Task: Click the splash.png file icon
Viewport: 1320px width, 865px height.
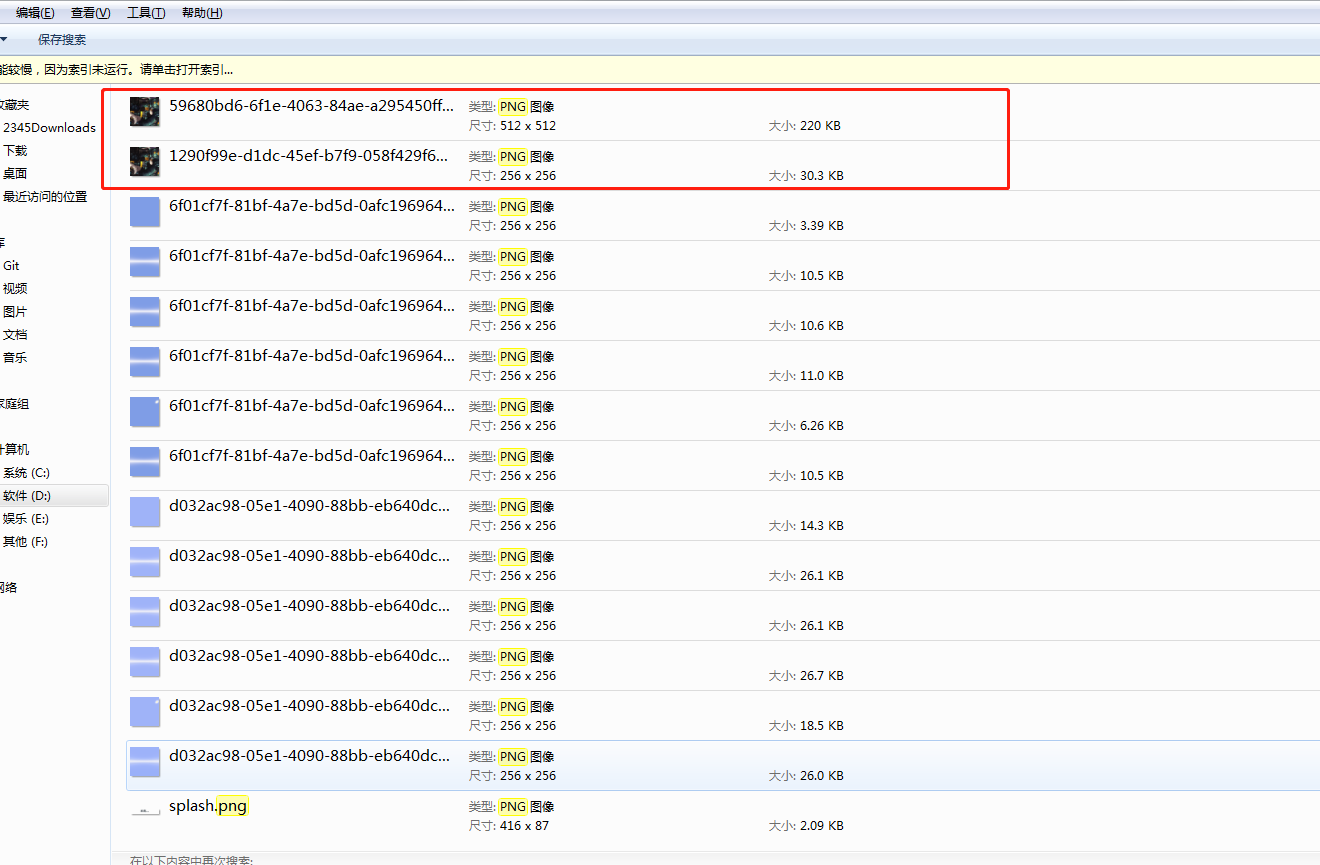Action: click(x=145, y=812)
